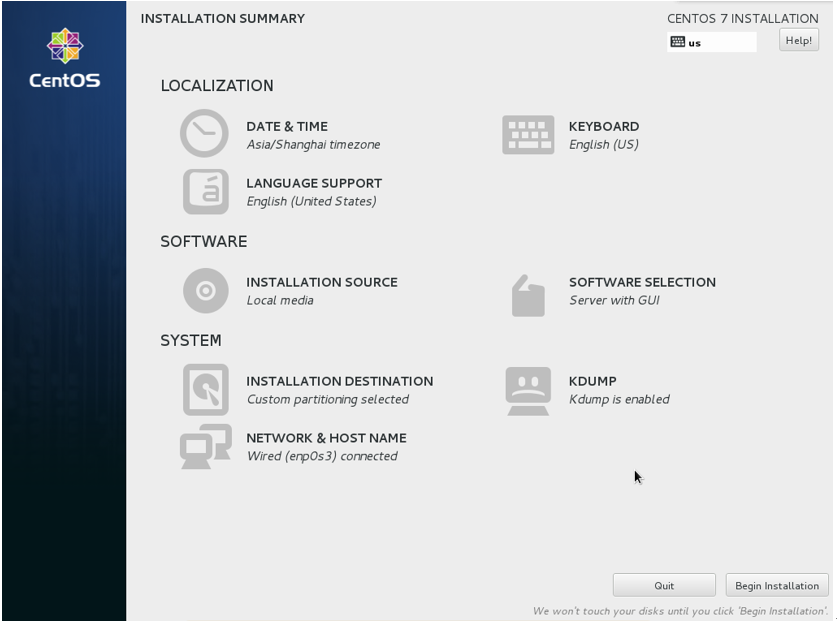Image resolution: width=837 pixels, height=624 pixels.
Task: Open the Language Support icon
Action: pos(206,192)
